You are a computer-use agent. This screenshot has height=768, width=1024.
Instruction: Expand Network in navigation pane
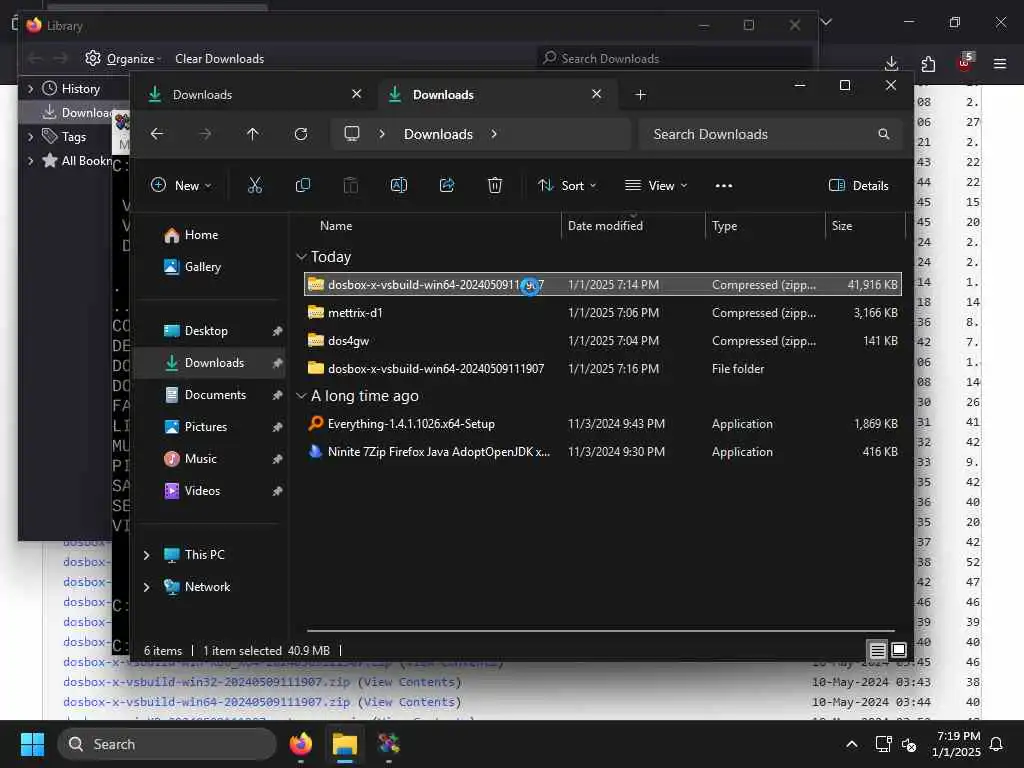(146, 587)
